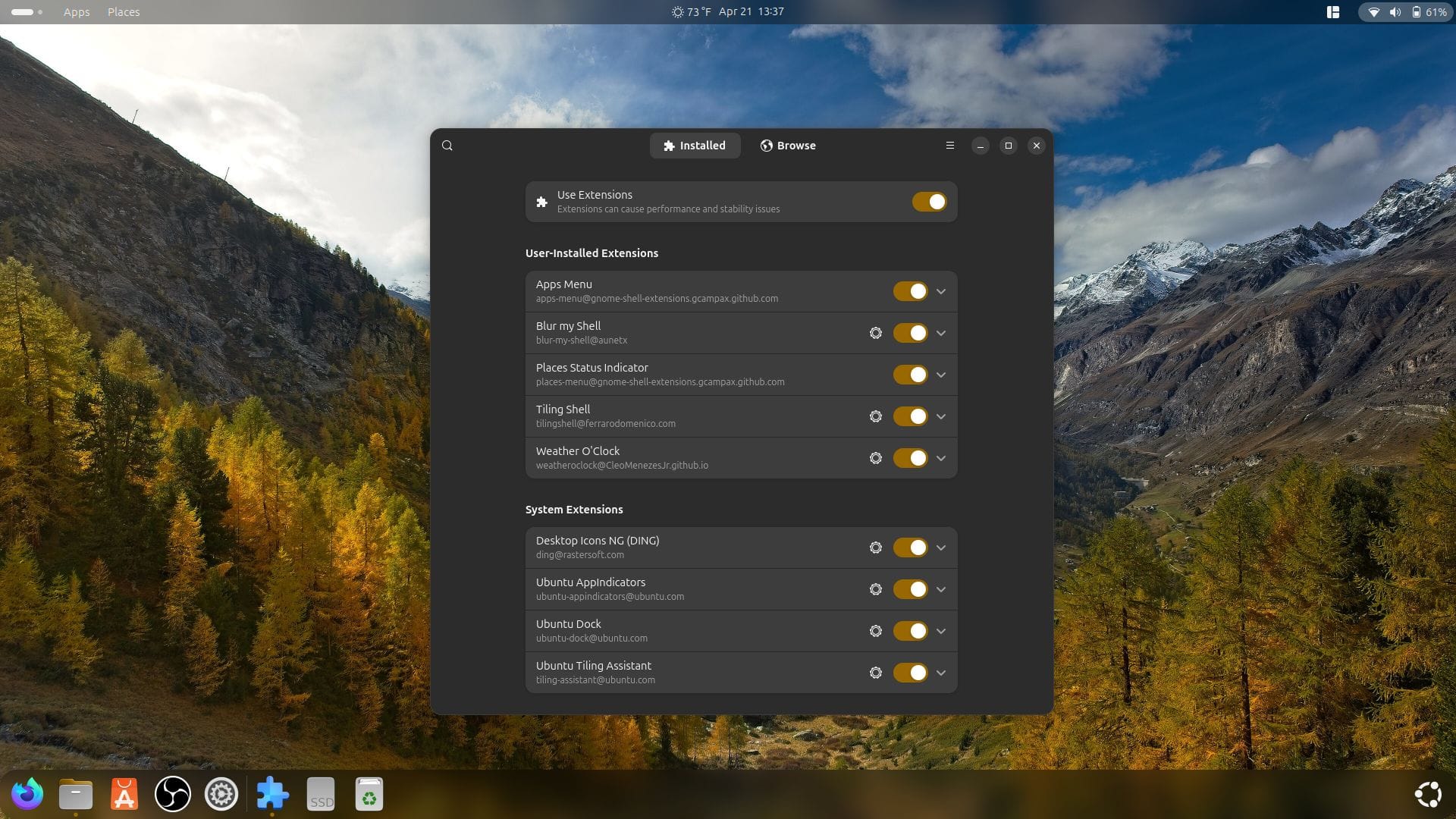The image size is (1456, 819).
Task: Expand the Places Status Indicator row
Action: [x=941, y=375]
